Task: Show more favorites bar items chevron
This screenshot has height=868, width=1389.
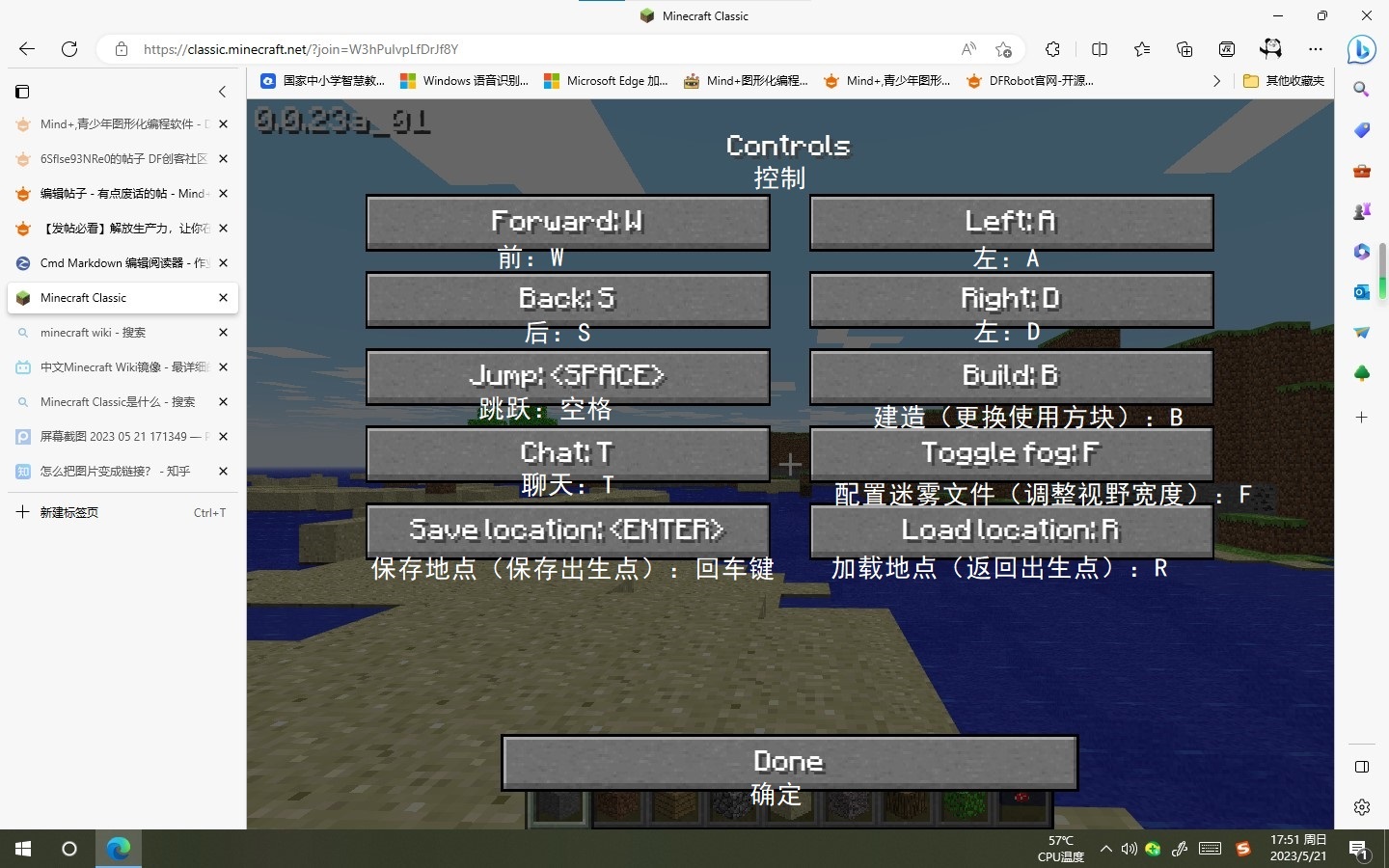Action: click(x=1216, y=81)
